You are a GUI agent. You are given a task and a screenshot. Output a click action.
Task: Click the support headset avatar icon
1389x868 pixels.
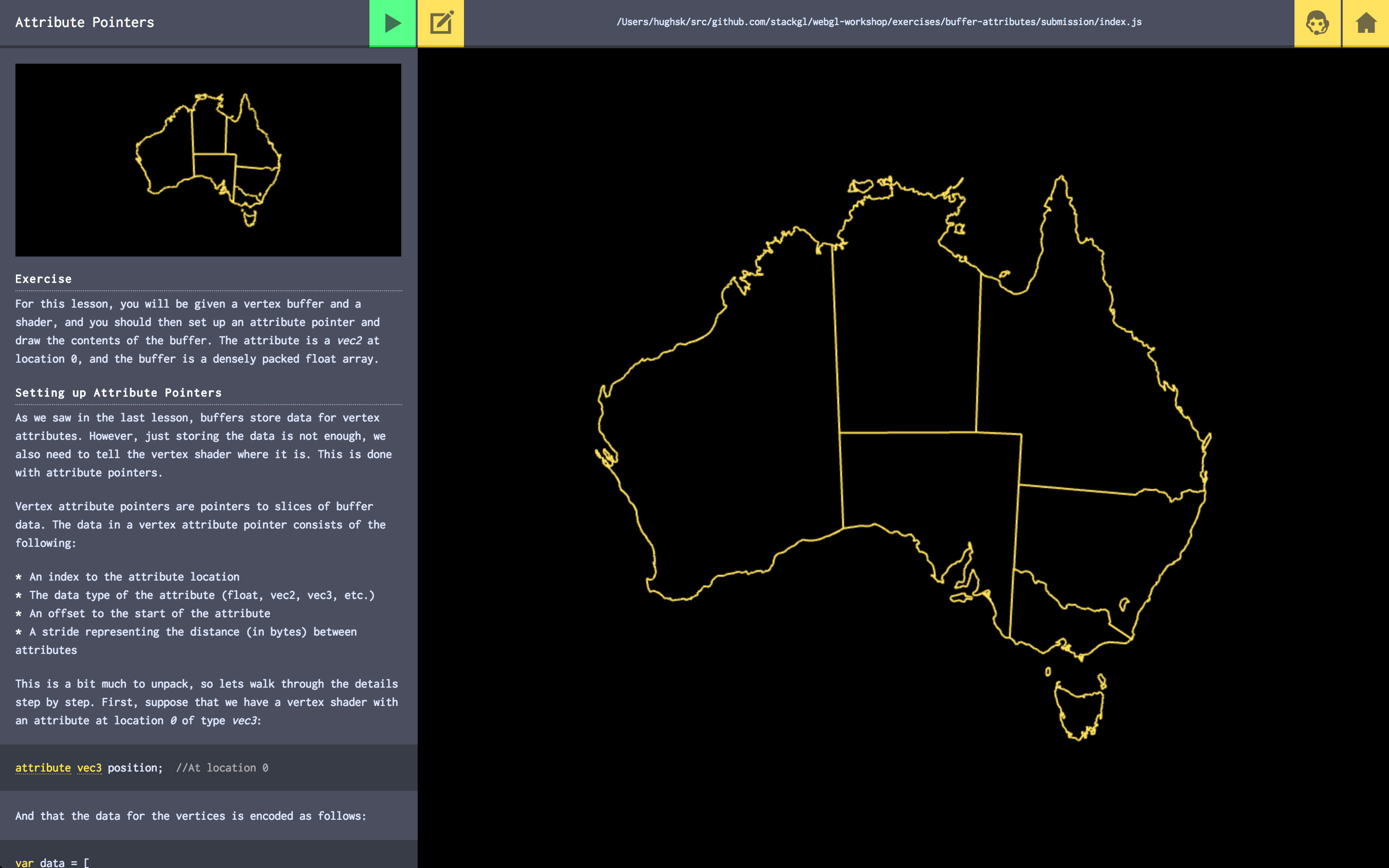(x=1317, y=23)
